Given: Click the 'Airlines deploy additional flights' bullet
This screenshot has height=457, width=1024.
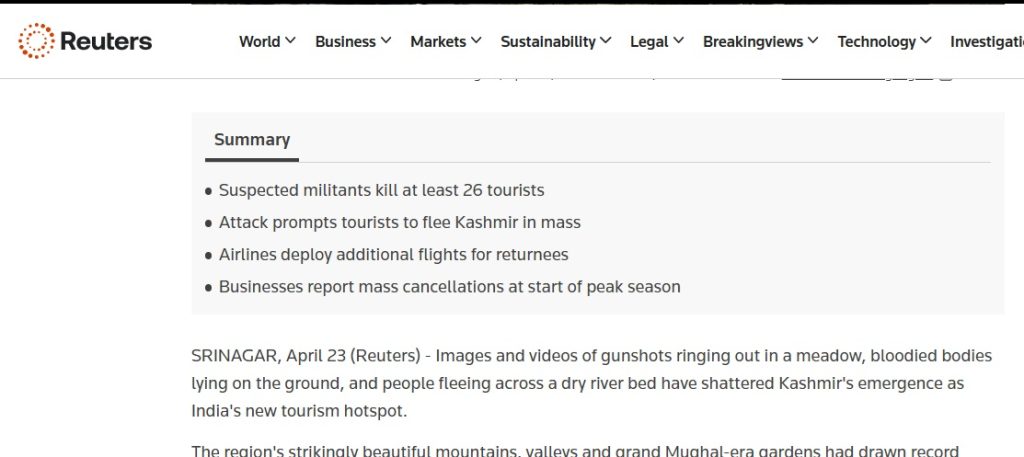Looking at the screenshot, I should [x=393, y=255].
